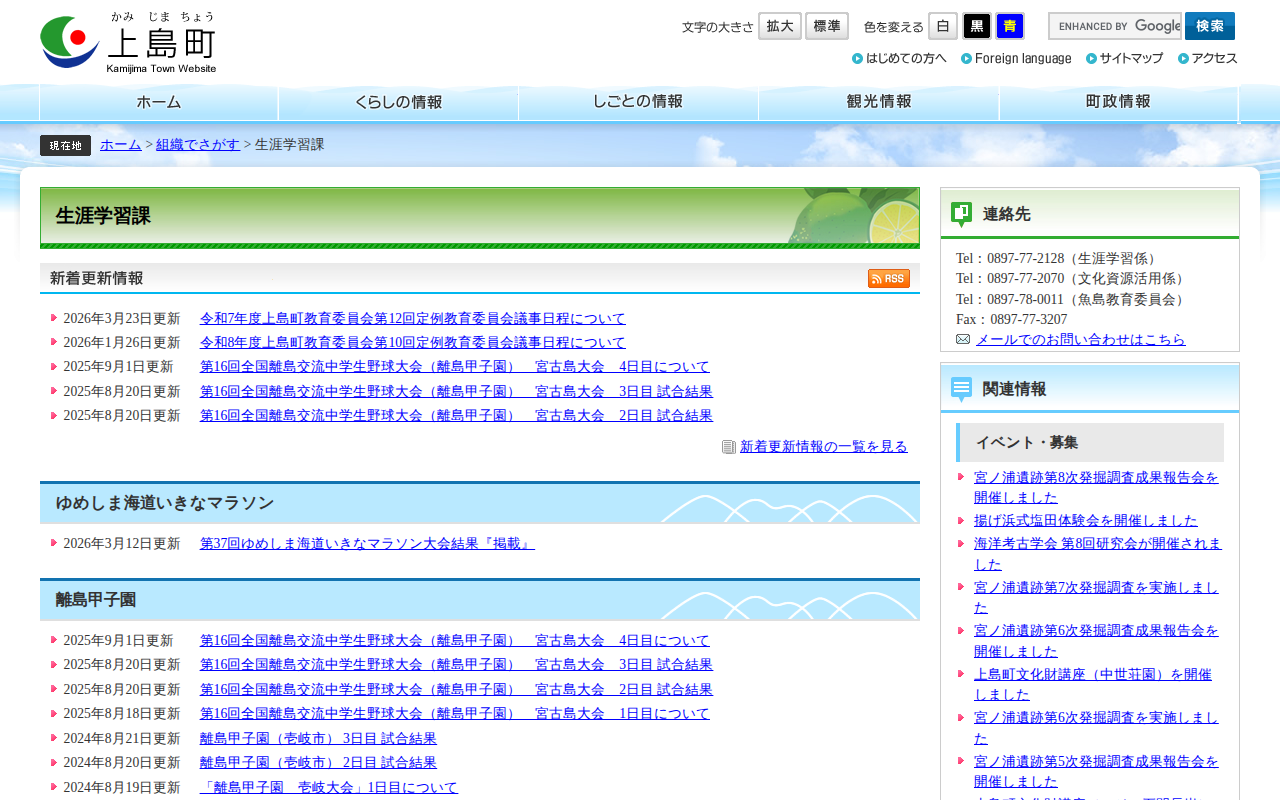Open アクセス link
The image size is (1280, 800).
click(1208, 58)
